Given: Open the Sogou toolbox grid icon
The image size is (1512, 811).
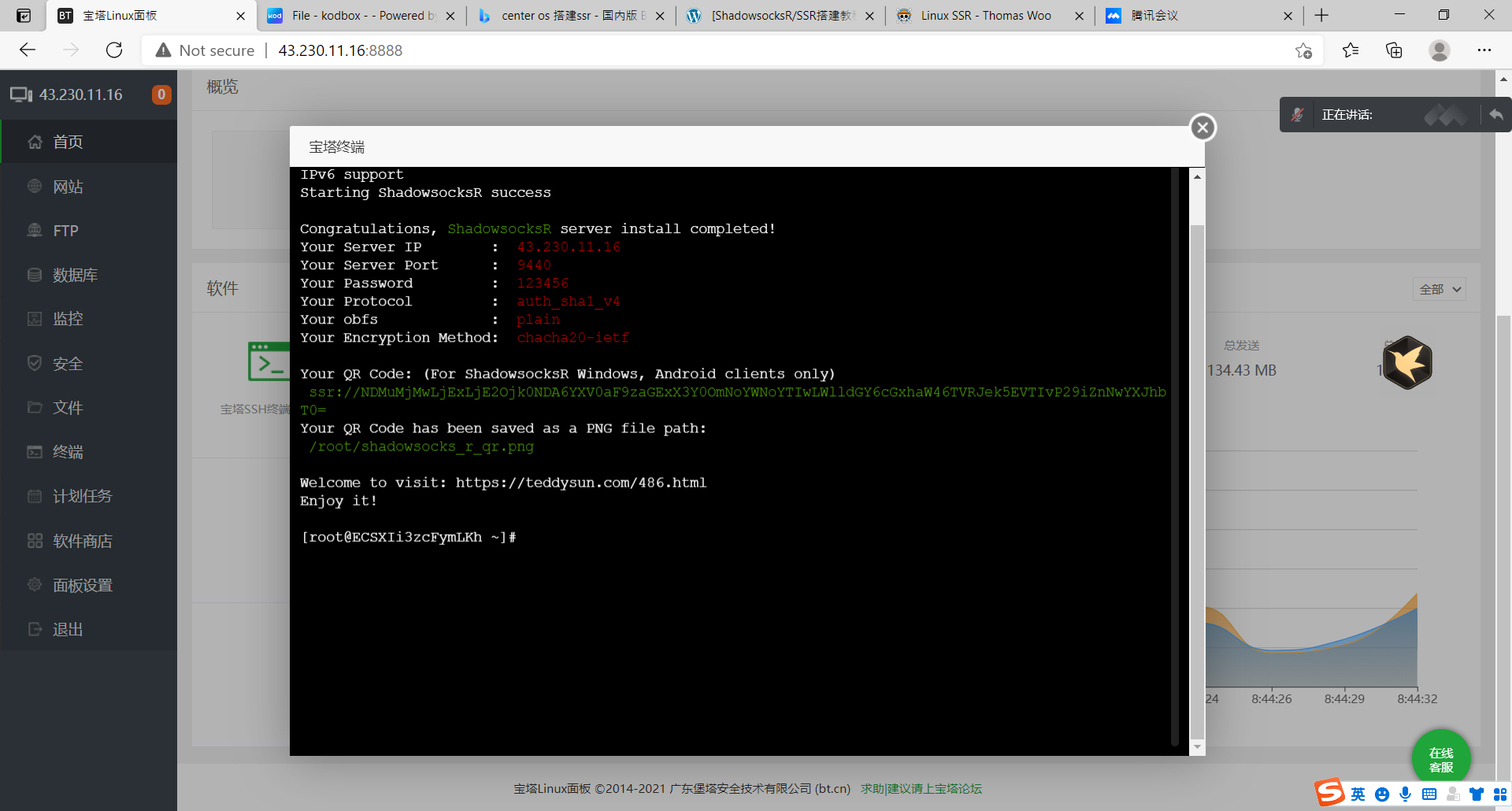Looking at the screenshot, I should pyautogui.click(x=1500, y=794).
